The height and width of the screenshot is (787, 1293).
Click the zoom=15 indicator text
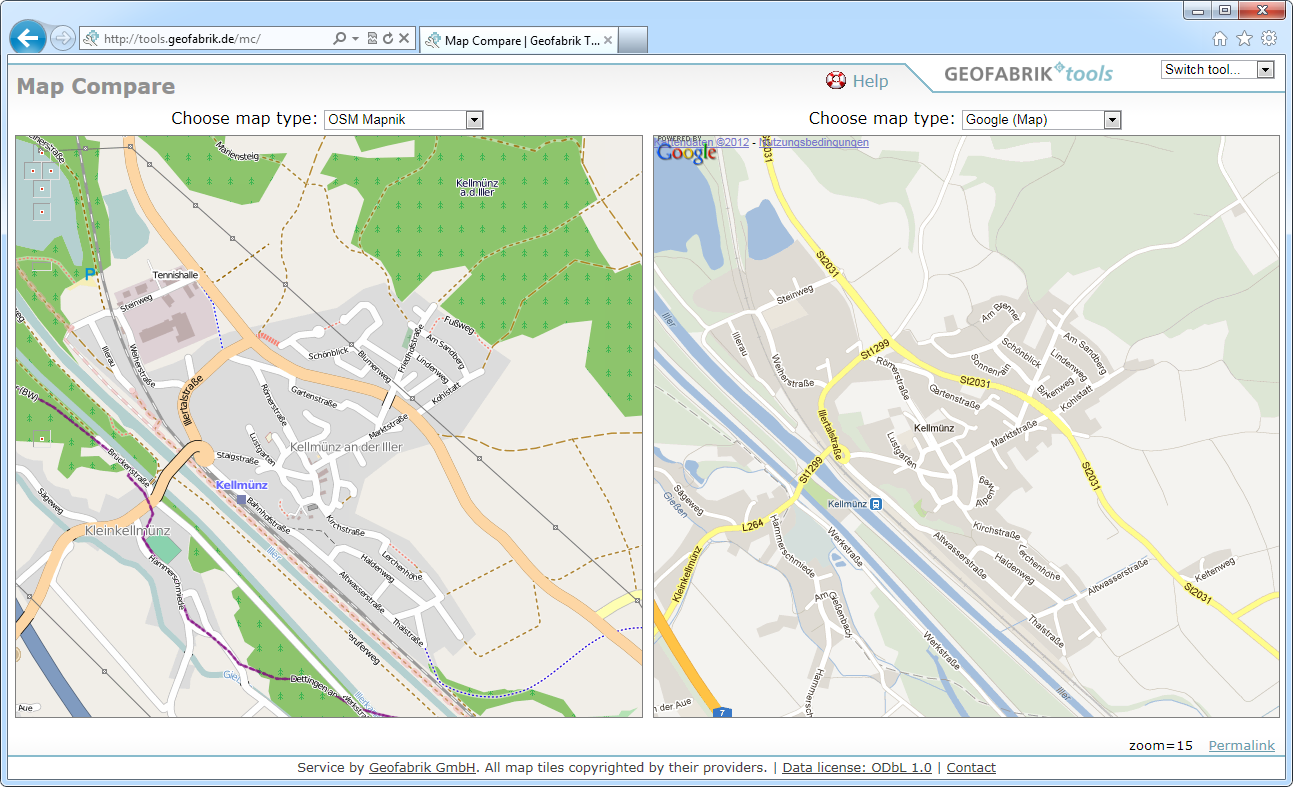(1161, 745)
